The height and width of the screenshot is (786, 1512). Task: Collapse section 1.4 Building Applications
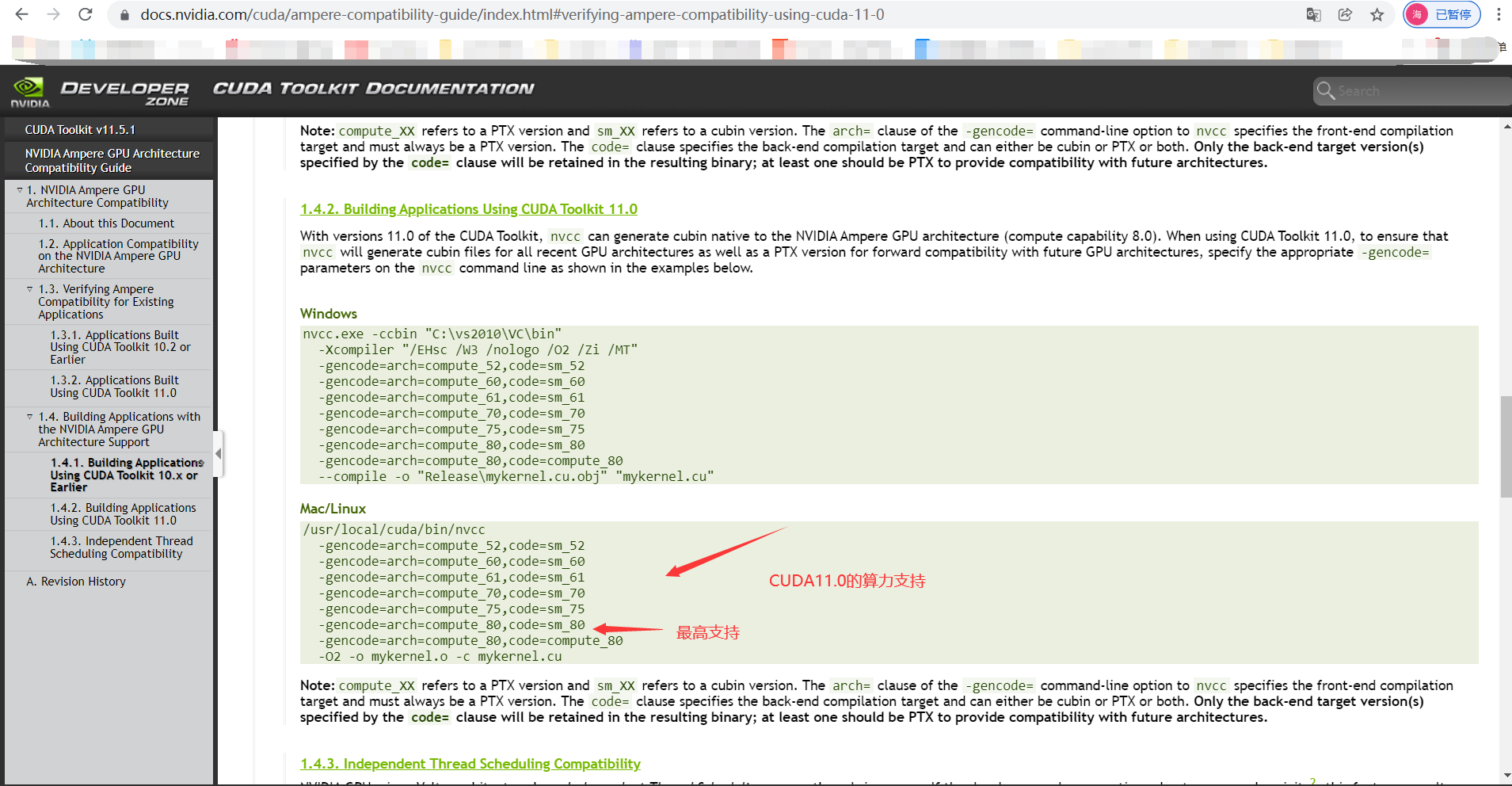click(29, 416)
